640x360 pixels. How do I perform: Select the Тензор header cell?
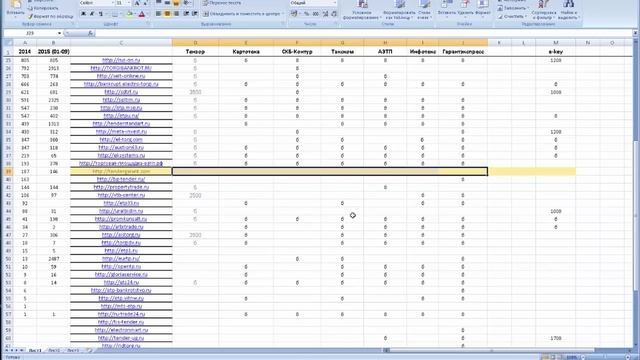195,52
